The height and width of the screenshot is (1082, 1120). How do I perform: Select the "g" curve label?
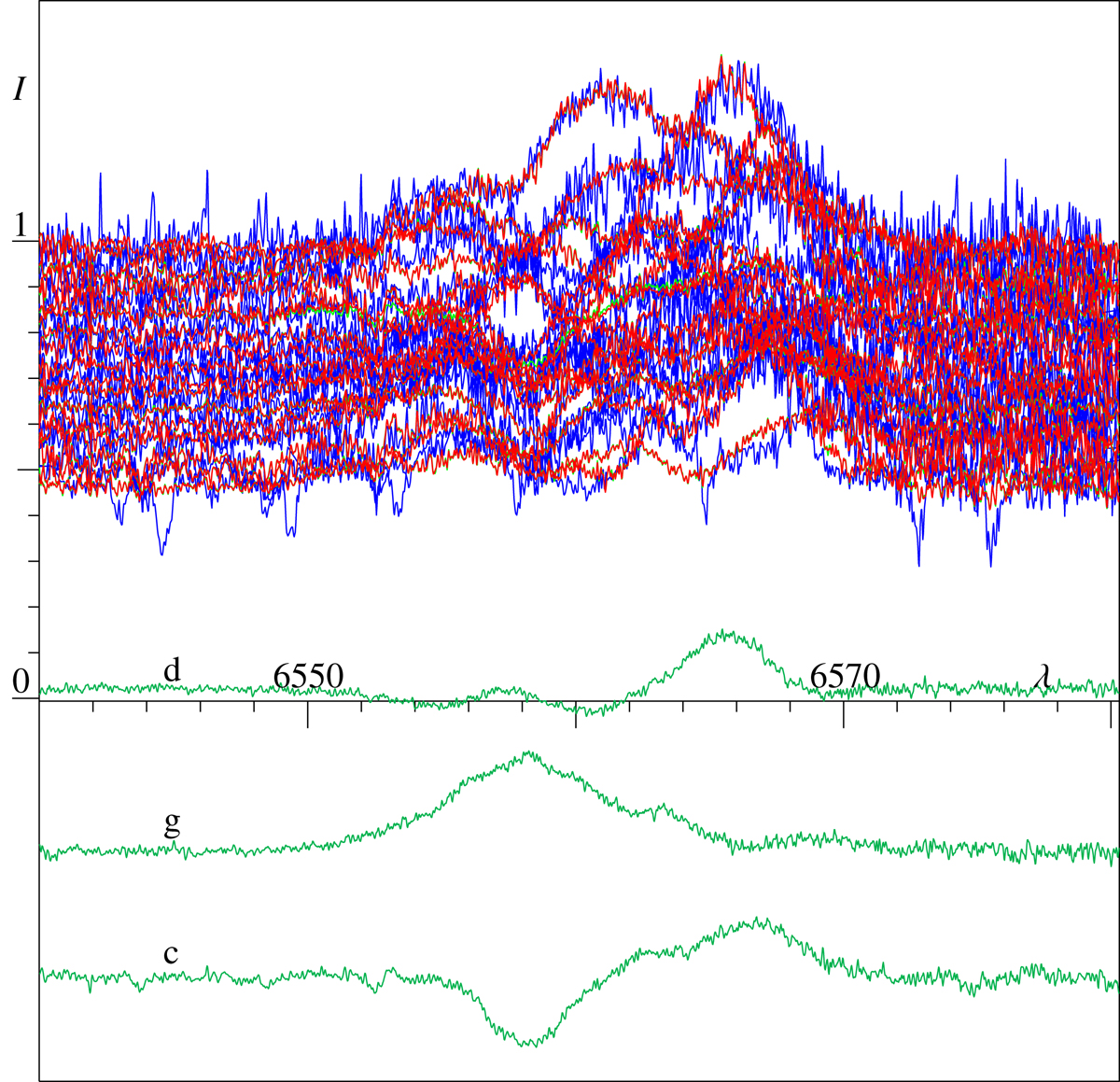(x=172, y=822)
